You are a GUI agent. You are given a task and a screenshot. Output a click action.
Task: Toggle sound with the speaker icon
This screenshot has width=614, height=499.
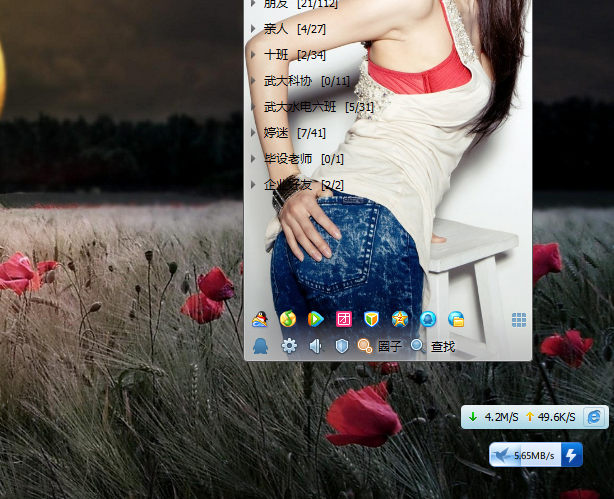[x=316, y=346]
